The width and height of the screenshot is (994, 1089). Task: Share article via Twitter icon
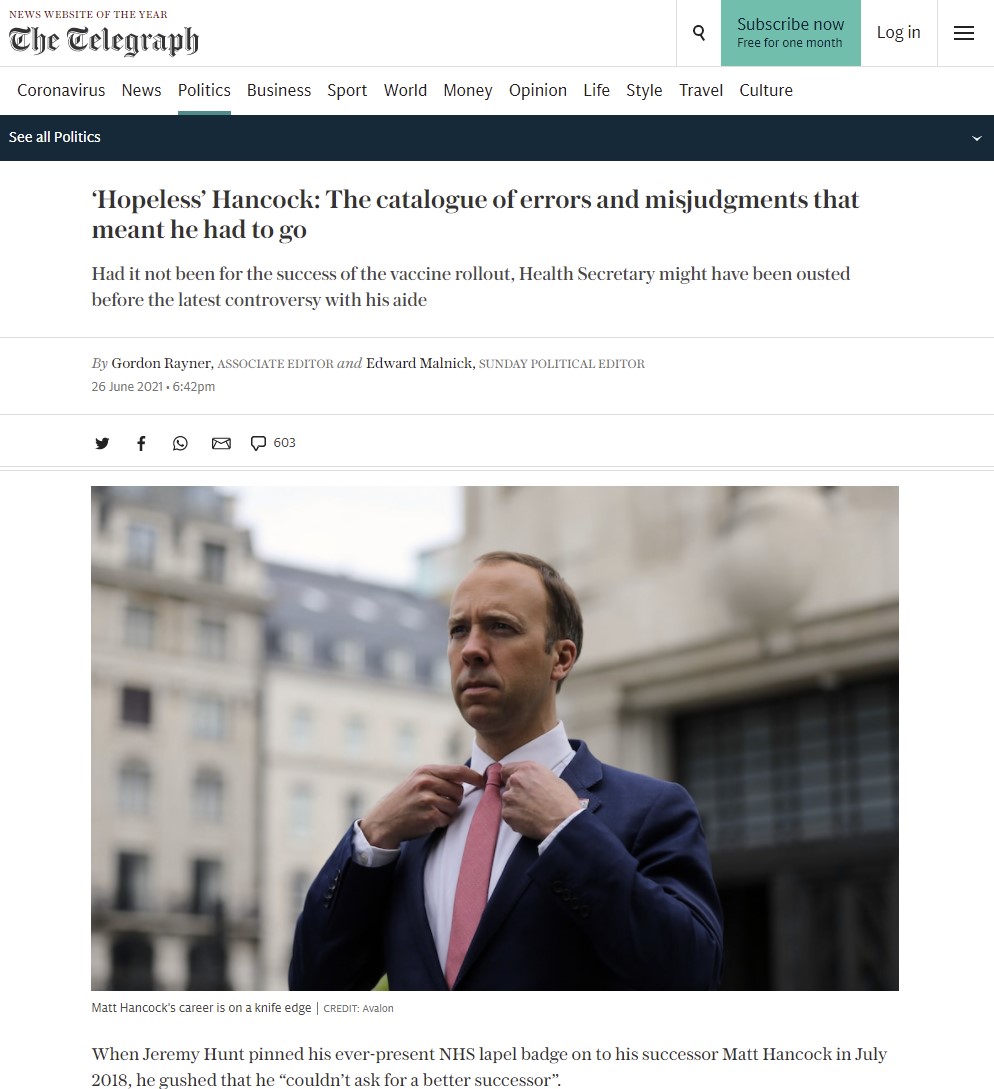[102, 443]
